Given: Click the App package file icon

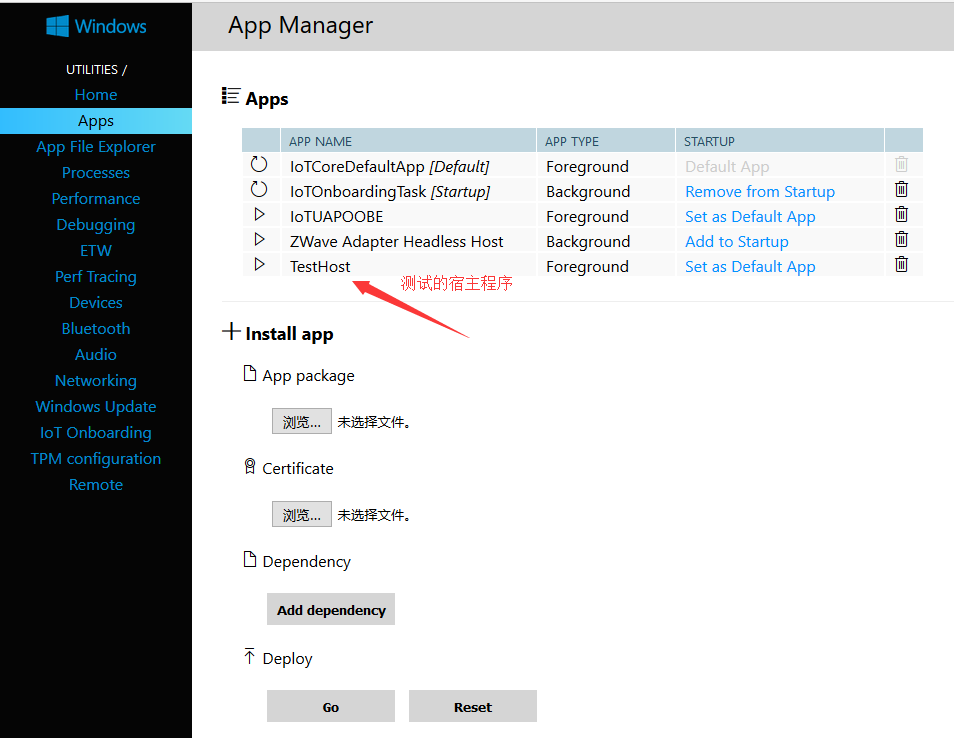Looking at the screenshot, I should [x=249, y=374].
